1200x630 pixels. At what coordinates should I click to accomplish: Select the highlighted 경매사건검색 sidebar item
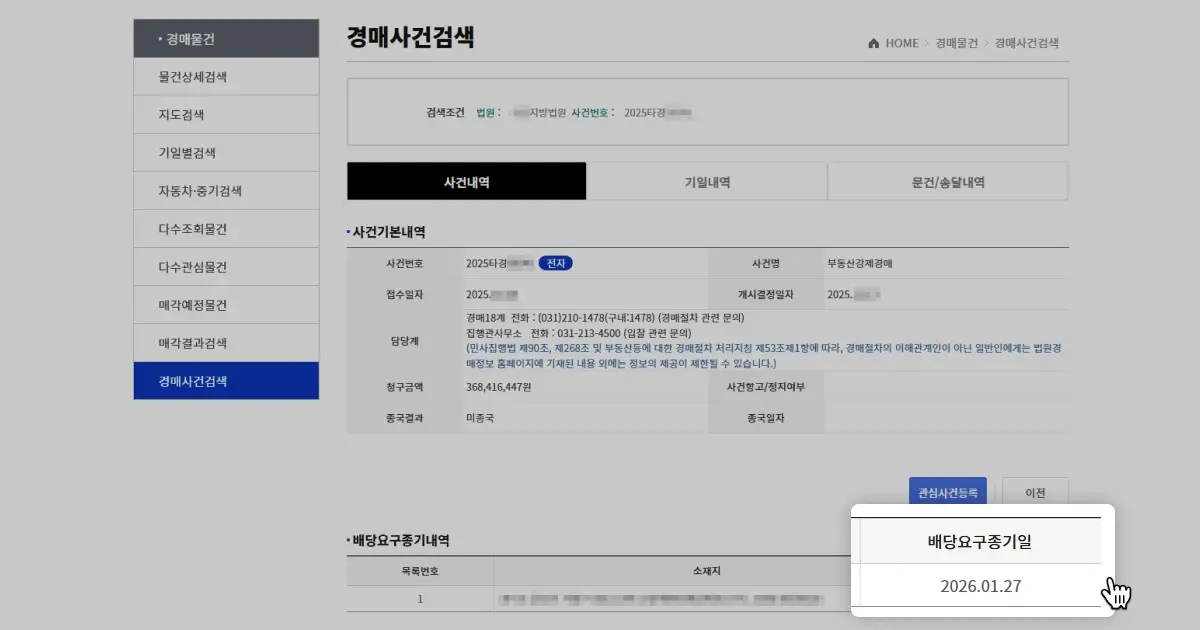[225, 381]
